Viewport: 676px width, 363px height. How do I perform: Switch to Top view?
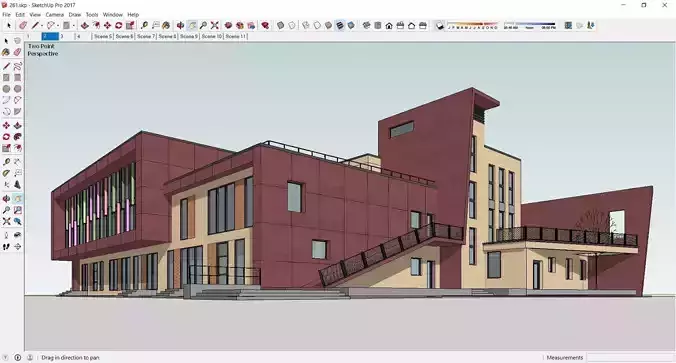pyautogui.click(x=378, y=25)
